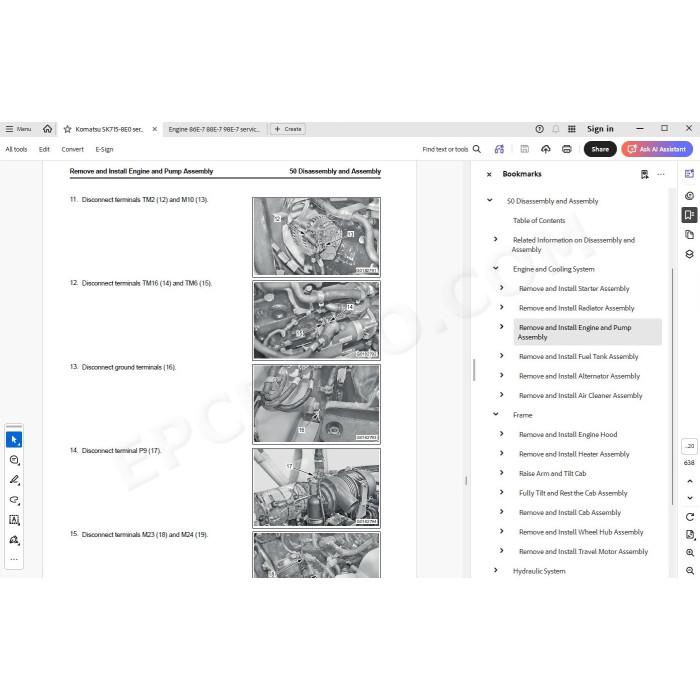Click the magnifier search icon
The image size is (700, 700).
[477, 149]
